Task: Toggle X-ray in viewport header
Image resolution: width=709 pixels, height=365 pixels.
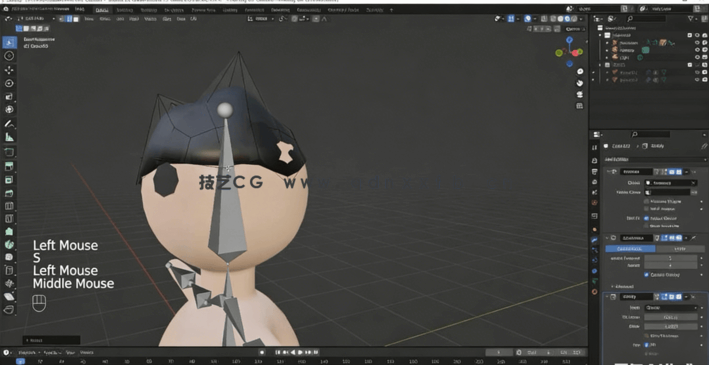Action: [544, 19]
